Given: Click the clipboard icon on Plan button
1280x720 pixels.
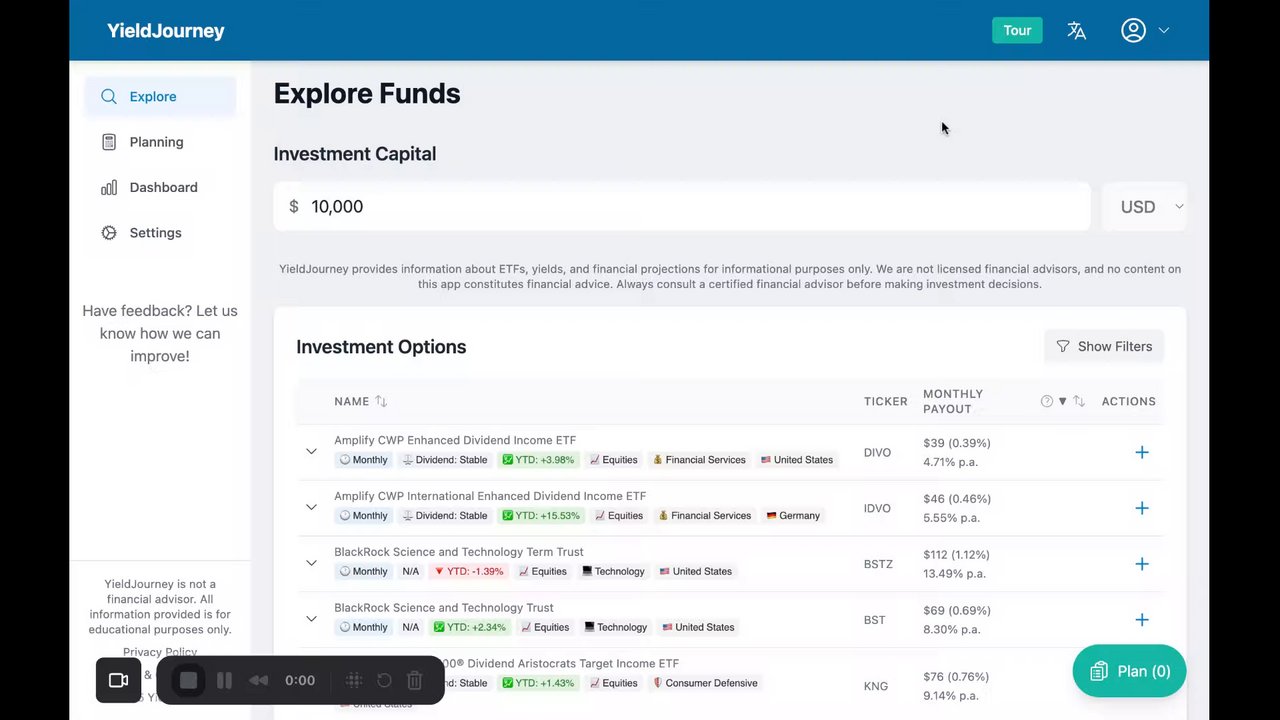Looking at the screenshot, I should (1099, 671).
